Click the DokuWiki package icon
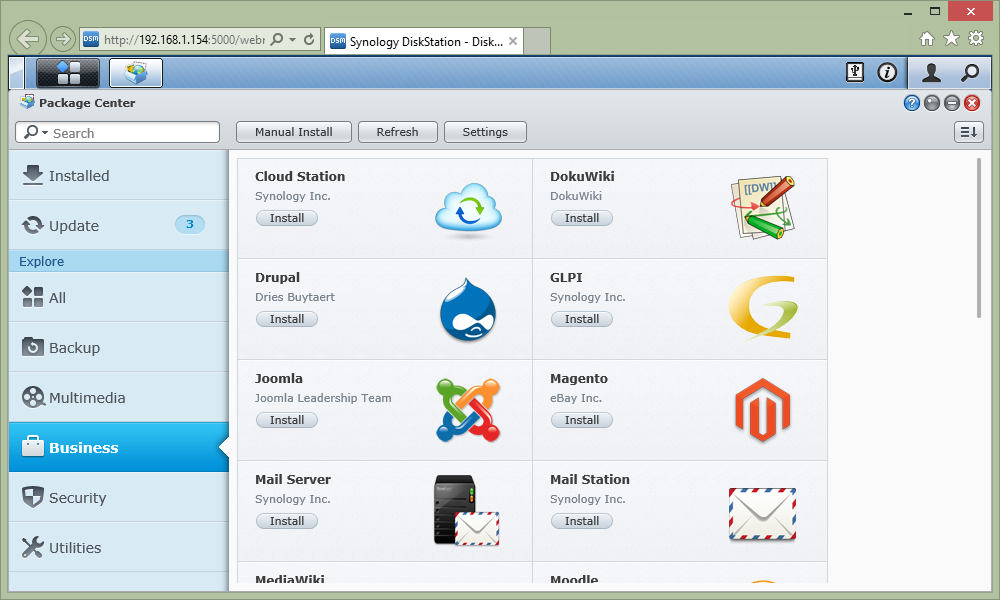The height and width of the screenshot is (600, 1000). click(x=763, y=208)
